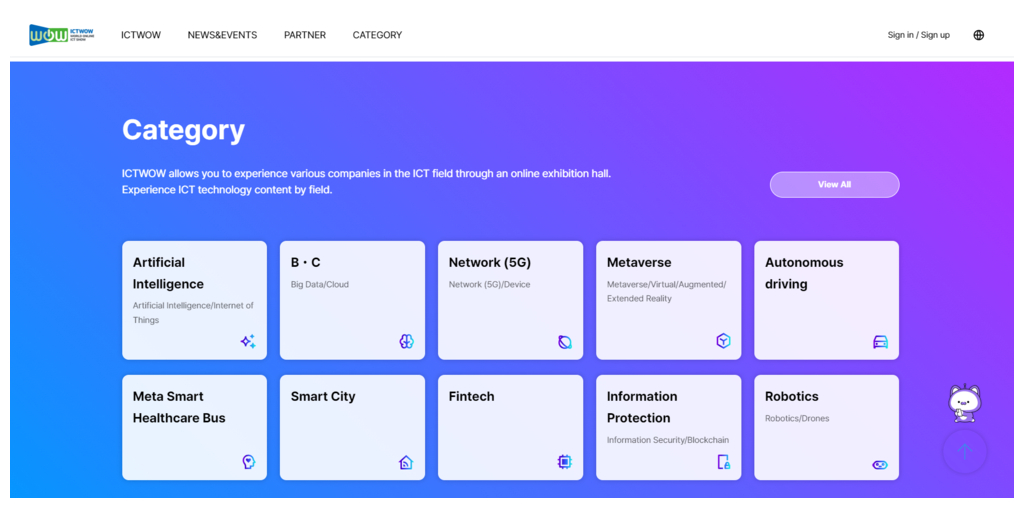Click the head icon in Meta Smart Healthcare Bus card

[x=249, y=462]
